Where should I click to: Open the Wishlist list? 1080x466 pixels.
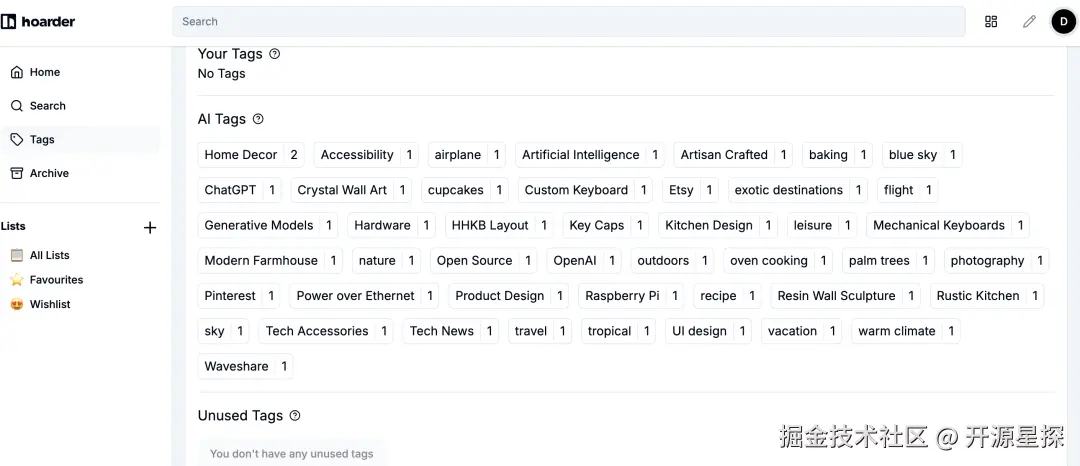pos(50,304)
